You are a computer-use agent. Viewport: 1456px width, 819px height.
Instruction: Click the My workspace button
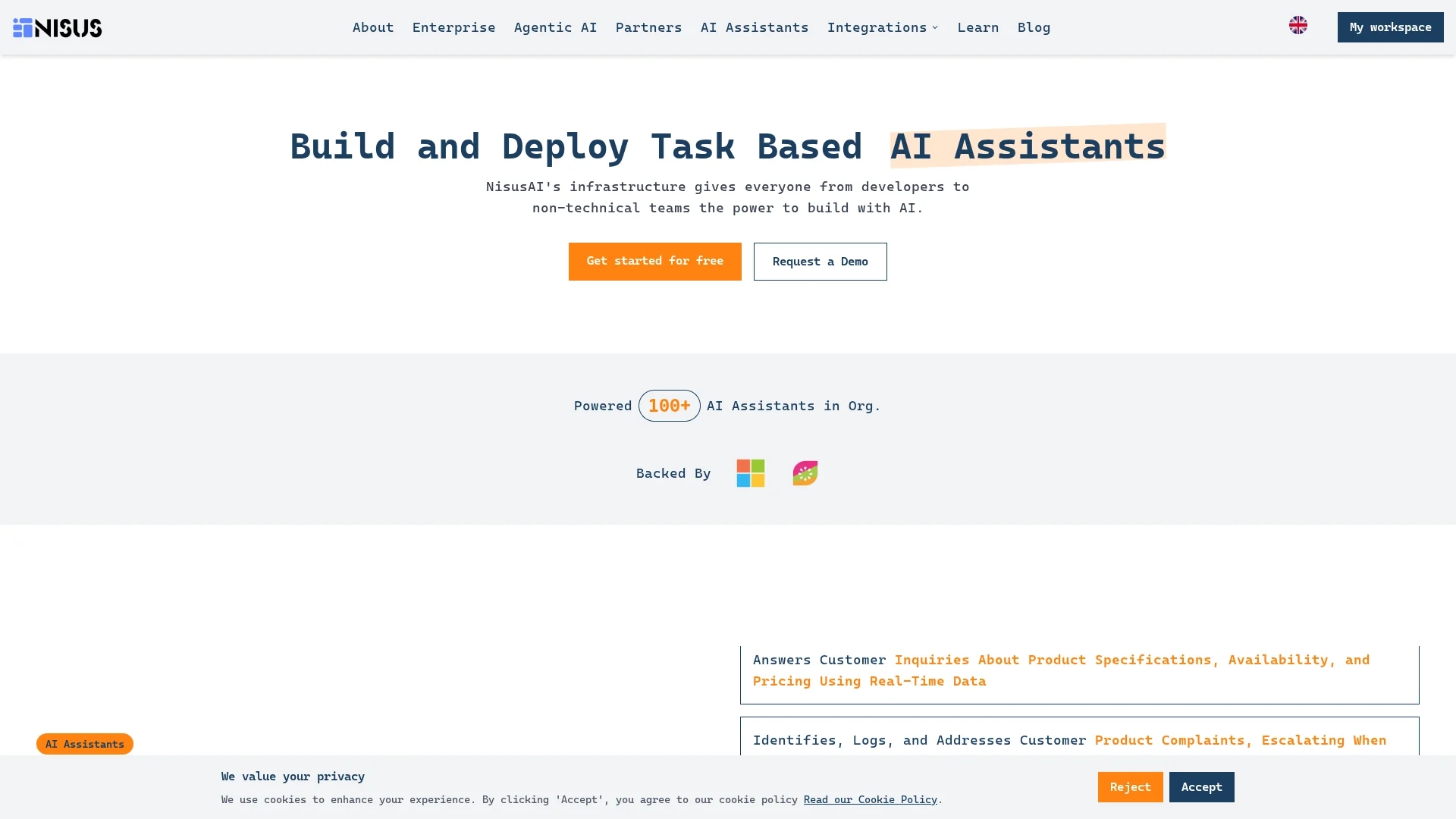[1391, 27]
